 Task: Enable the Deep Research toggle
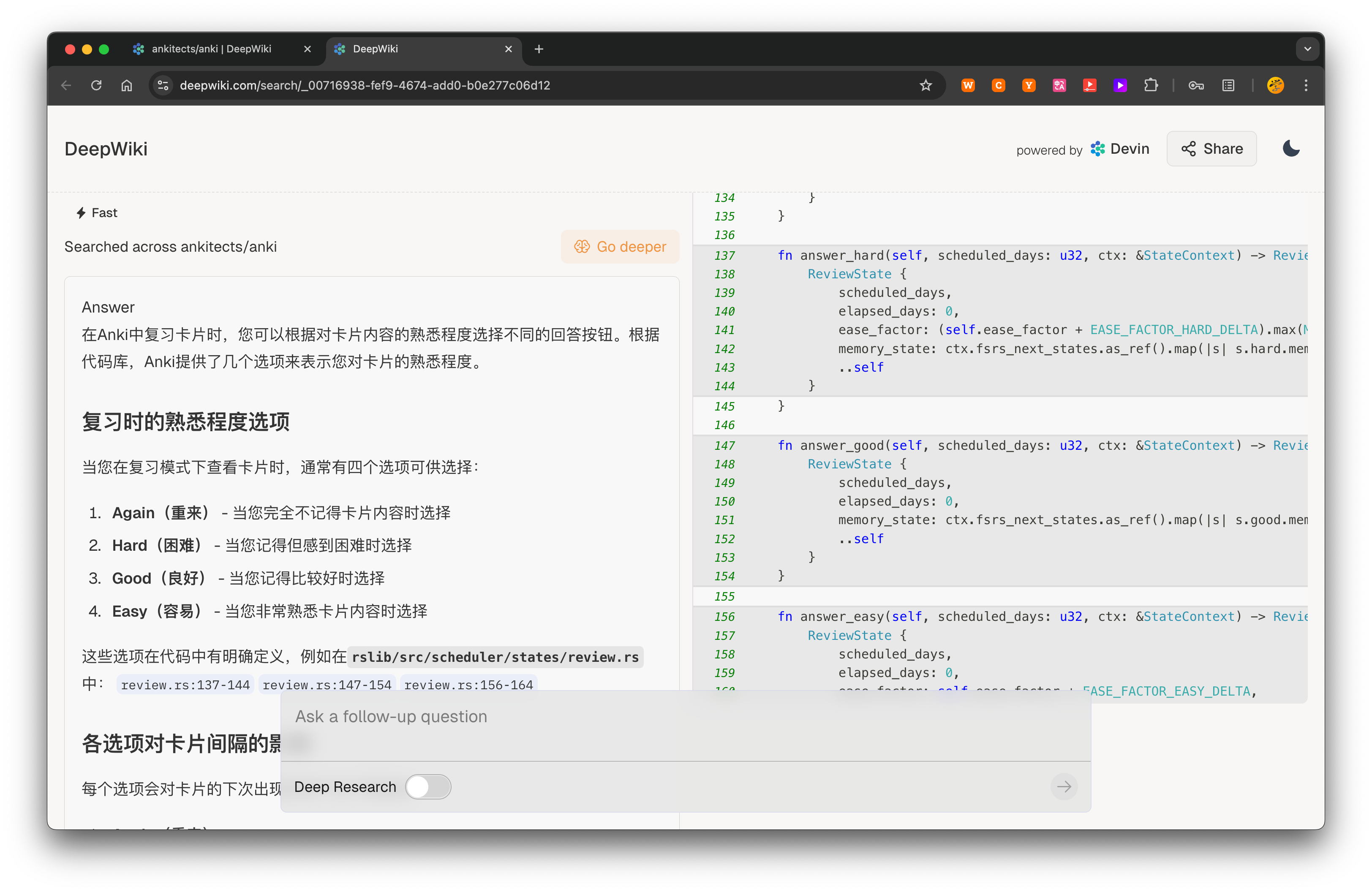[428, 786]
